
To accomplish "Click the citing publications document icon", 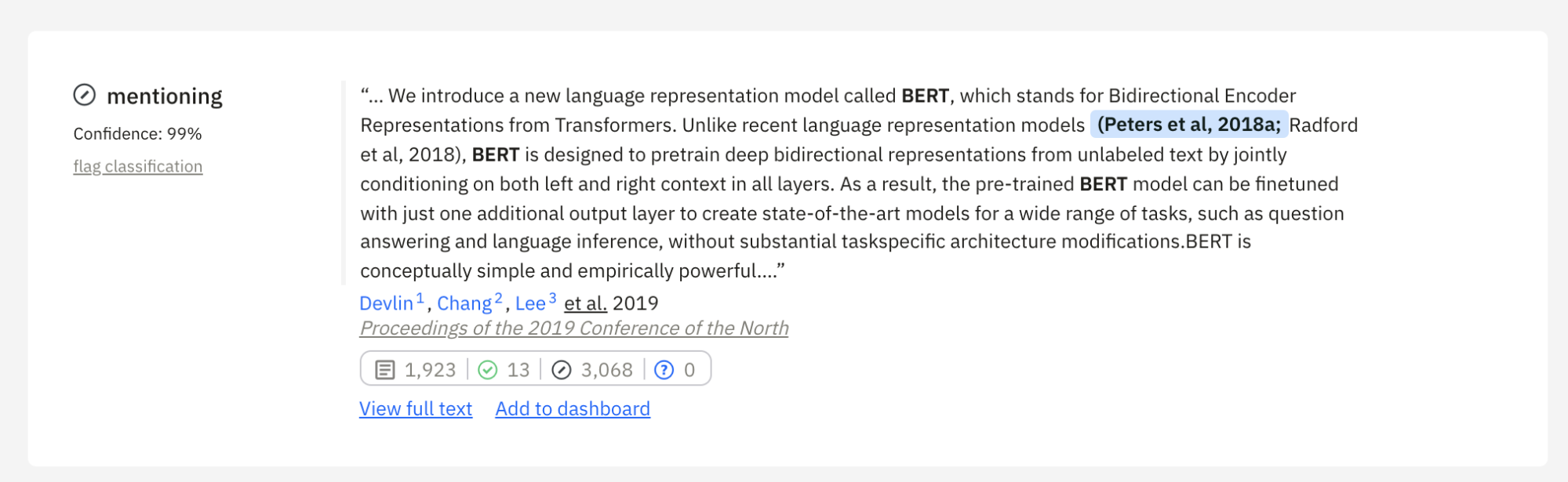I will 384,370.
